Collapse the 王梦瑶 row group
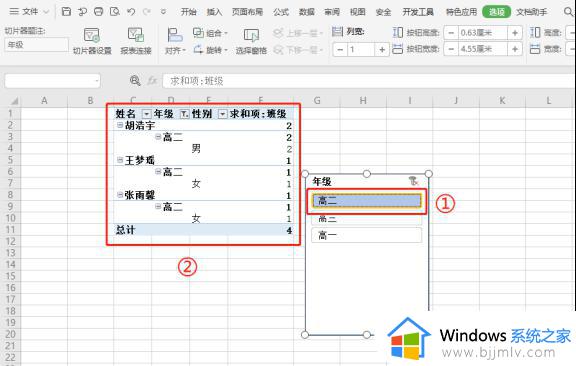The height and width of the screenshot is (366, 576). click(120, 160)
